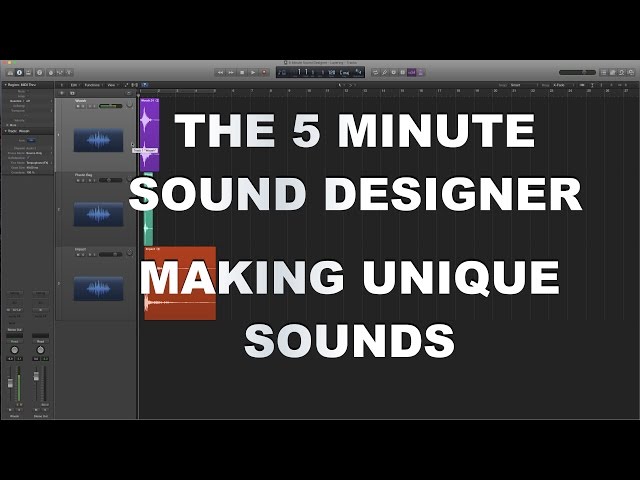Toggle the Inspector button in the control bar
The width and height of the screenshot is (640, 480).
(19, 73)
